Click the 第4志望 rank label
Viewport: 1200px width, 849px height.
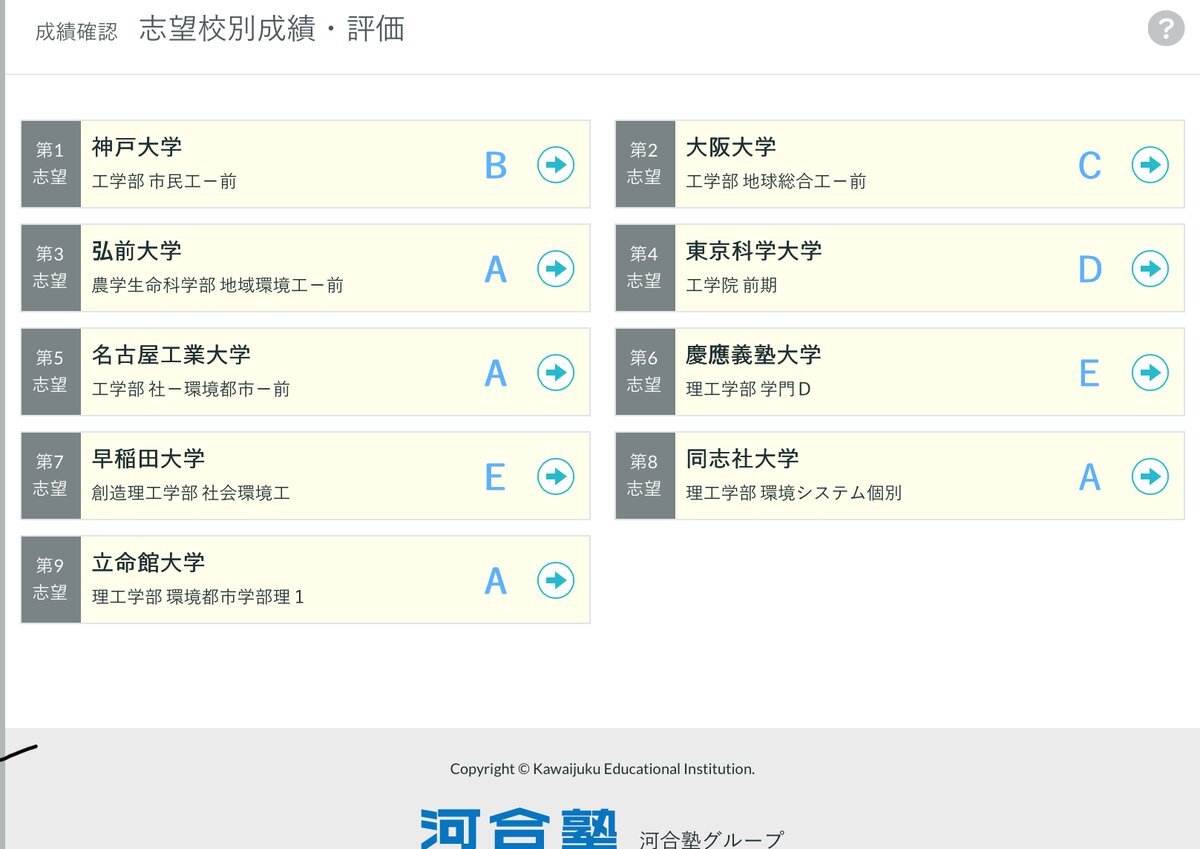[644, 268]
